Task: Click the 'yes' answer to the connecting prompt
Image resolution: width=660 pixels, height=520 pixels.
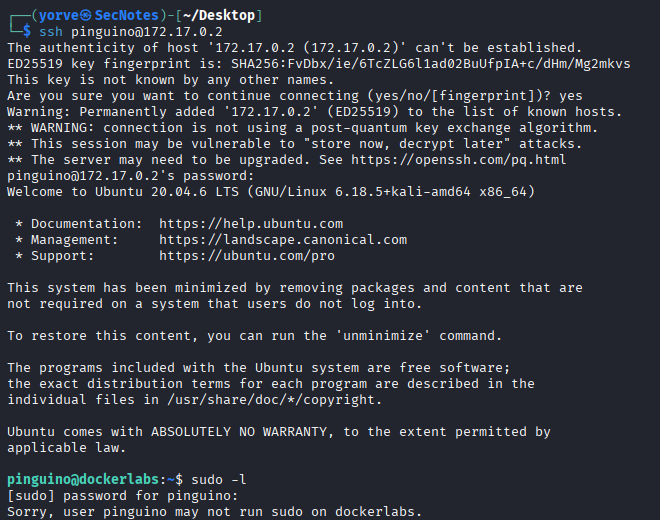Action: [572, 96]
